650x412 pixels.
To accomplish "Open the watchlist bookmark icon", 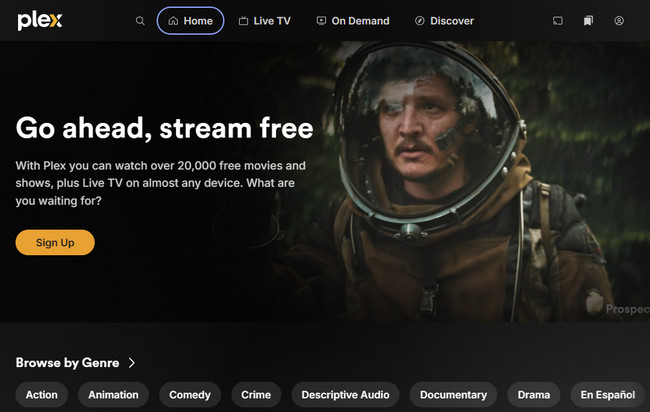I will [x=588, y=21].
